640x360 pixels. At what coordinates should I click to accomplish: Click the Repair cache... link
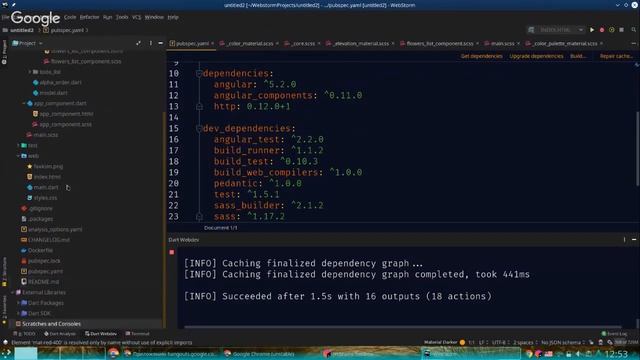pos(616,56)
